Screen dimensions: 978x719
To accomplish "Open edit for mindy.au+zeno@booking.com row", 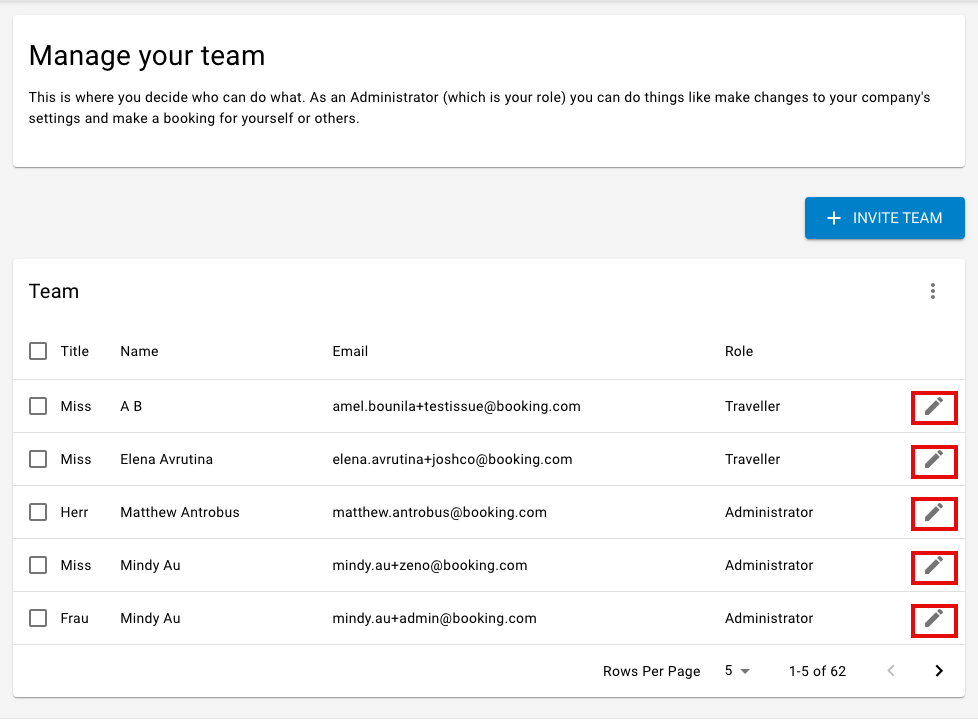I will click(x=934, y=567).
